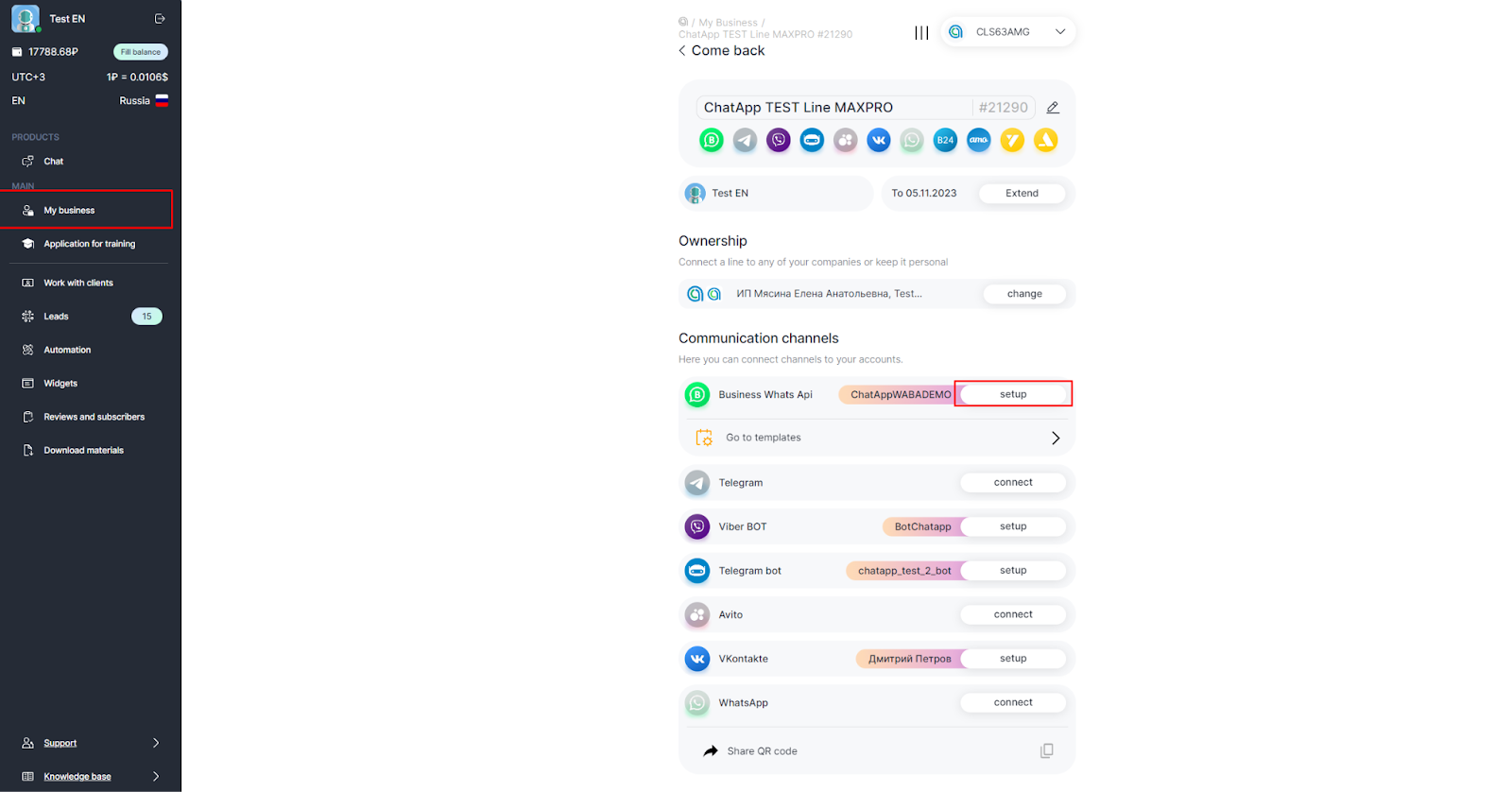The image size is (1512, 792).
Task: Click the Telegram paper plane icon in strip
Action: tap(746, 140)
